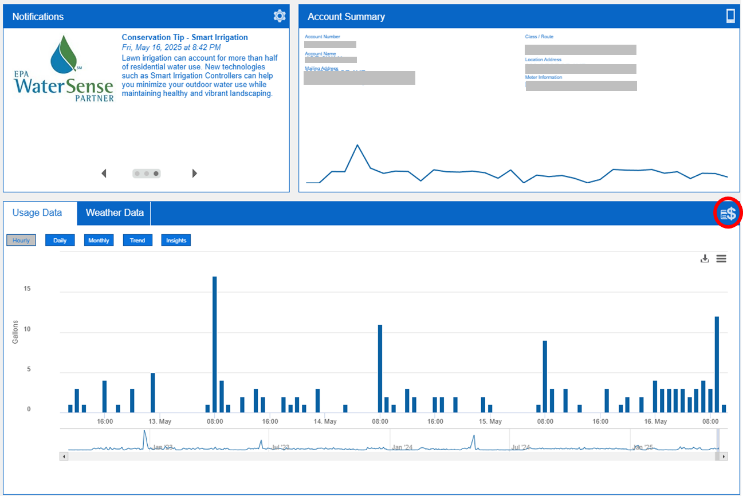Open the billing dollar icon circled in red

click(729, 213)
